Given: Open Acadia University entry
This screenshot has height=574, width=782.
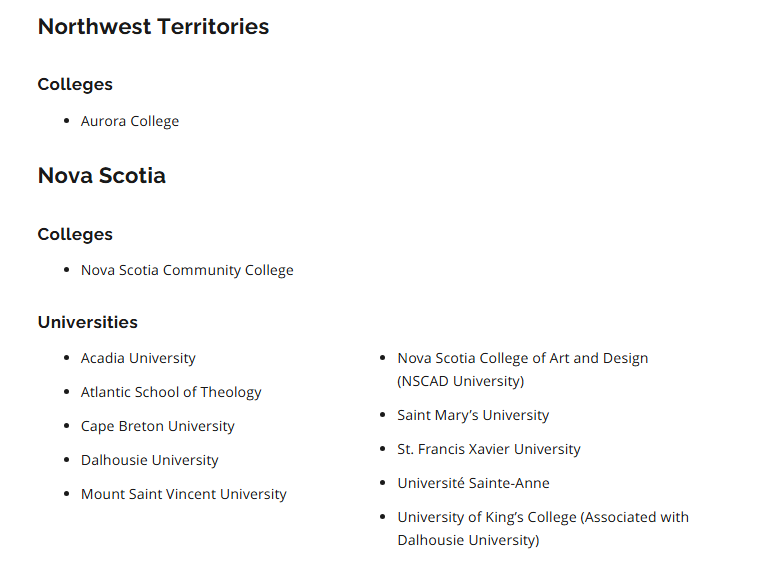Looking at the screenshot, I should click(x=138, y=359).
